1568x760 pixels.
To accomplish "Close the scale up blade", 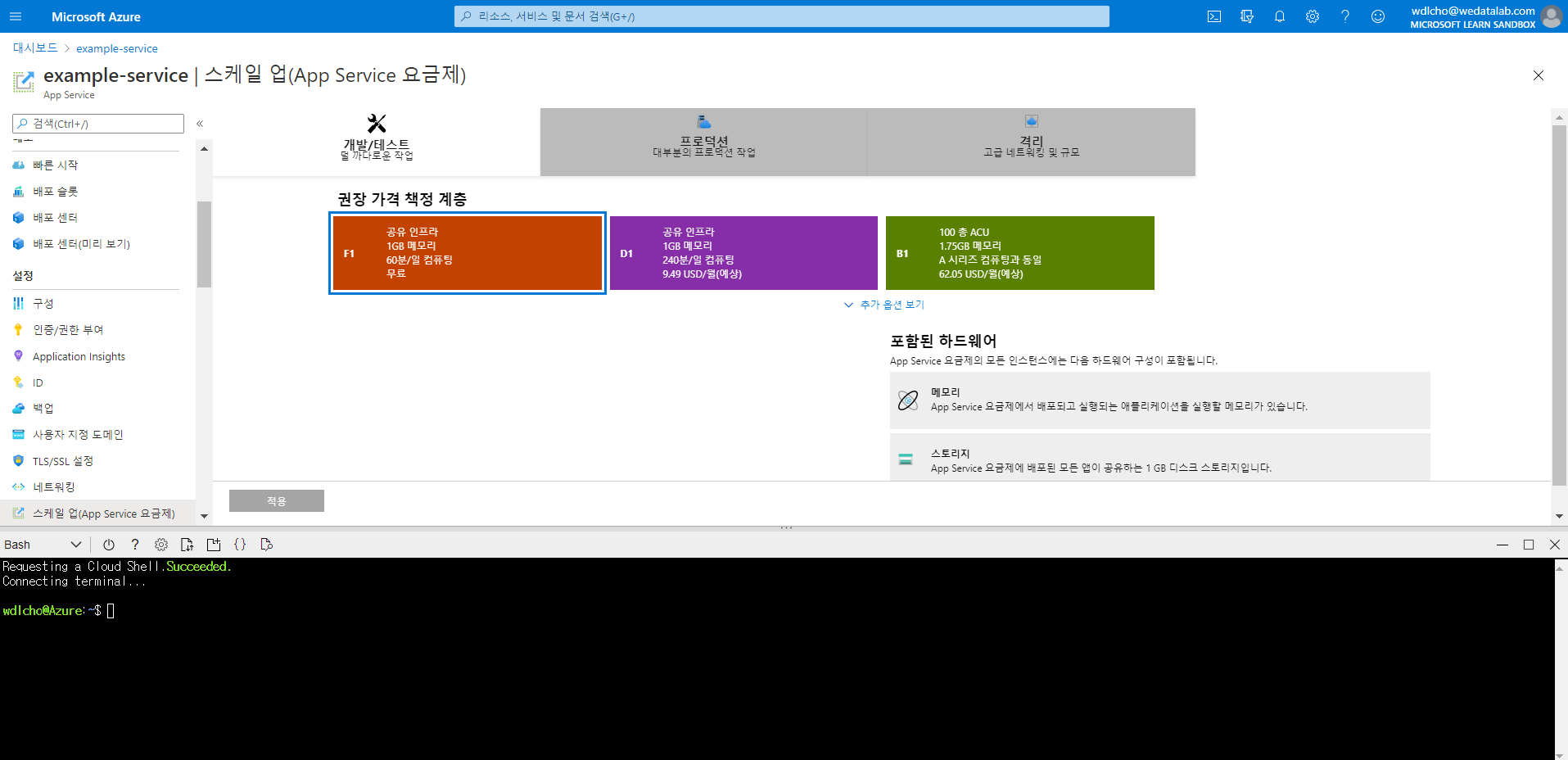I will pos(1539,75).
